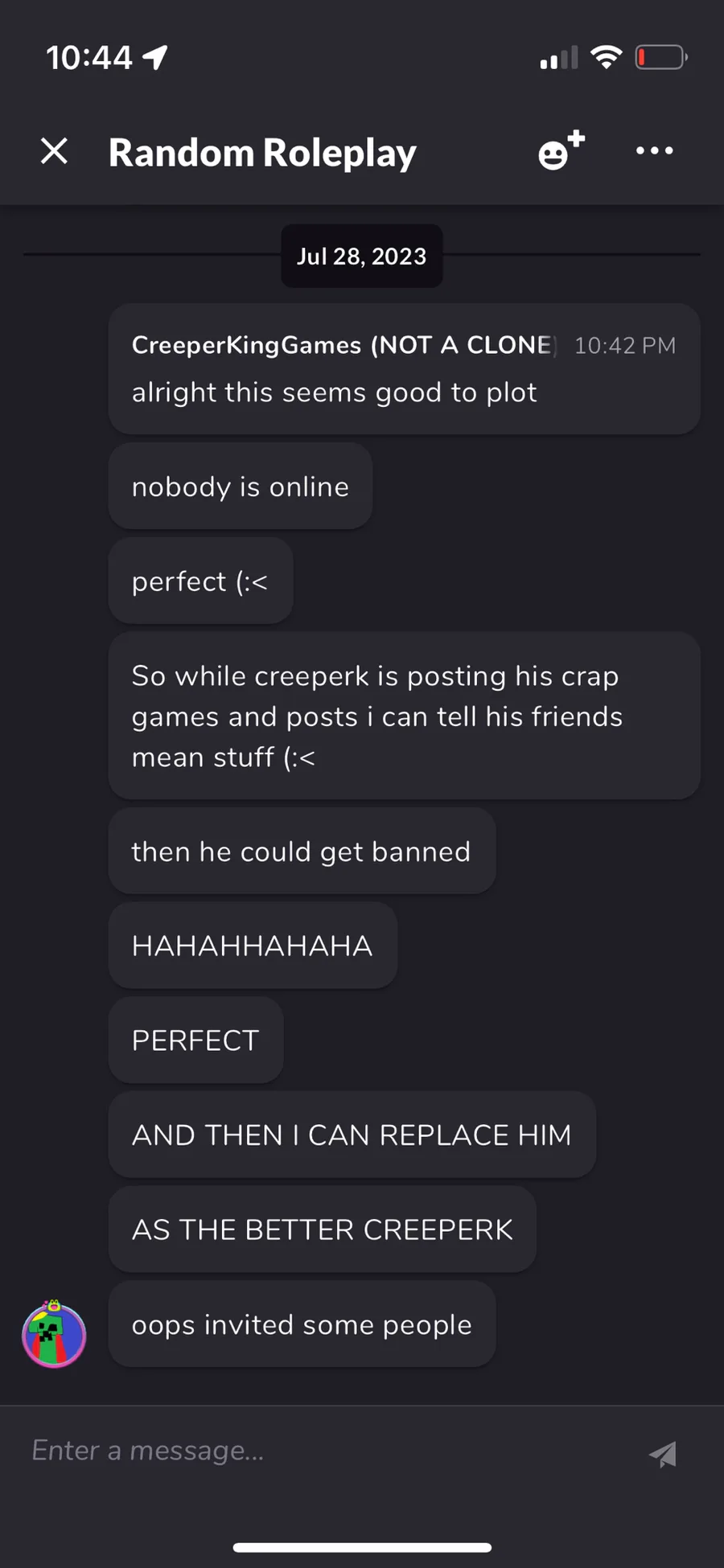Viewport: 724px width, 1568px height.
Task: Tap the Wi-Fi status icon
Action: pos(606,56)
